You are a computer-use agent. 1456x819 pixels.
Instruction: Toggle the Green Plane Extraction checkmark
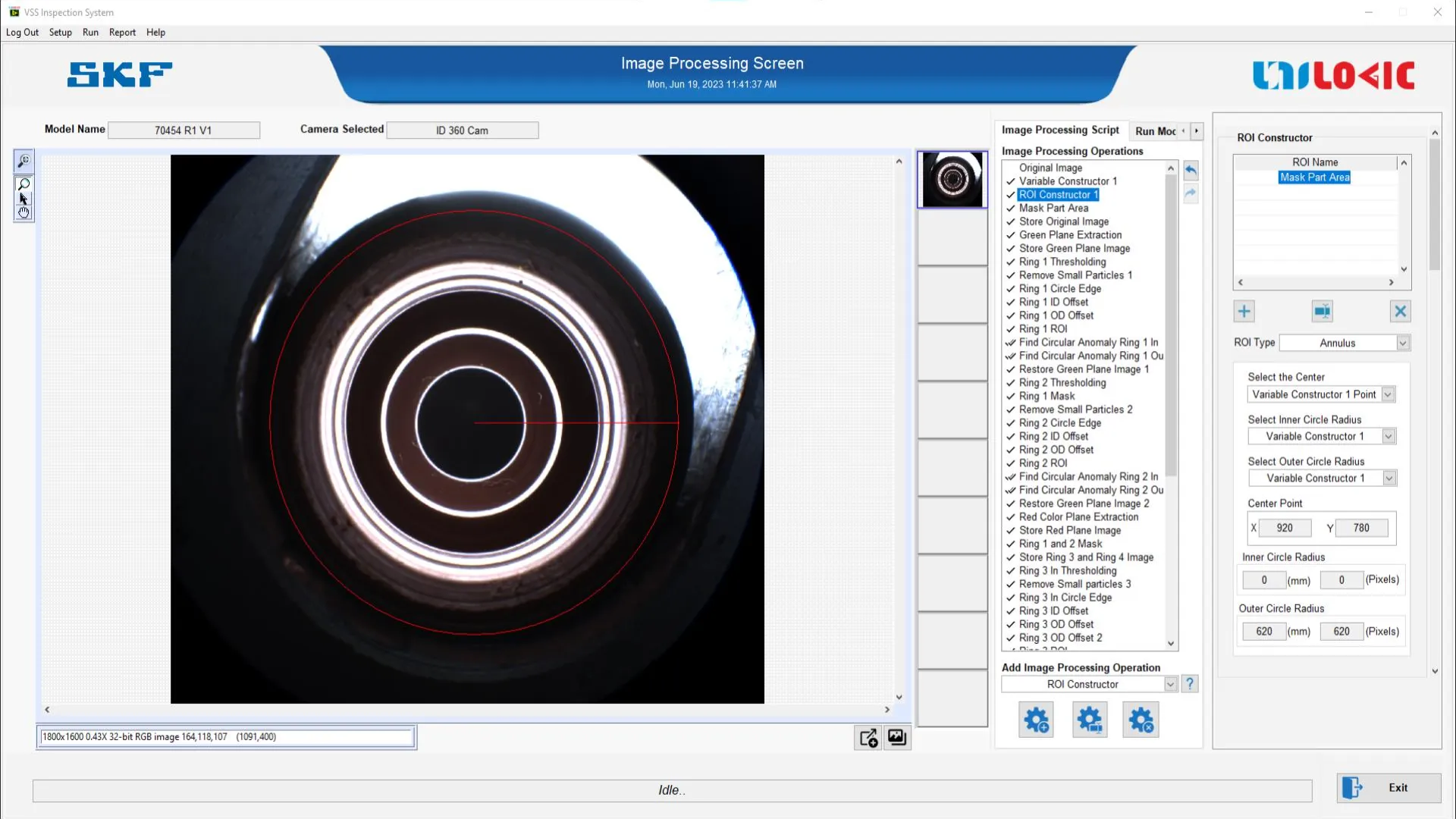click(x=1010, y=235)
